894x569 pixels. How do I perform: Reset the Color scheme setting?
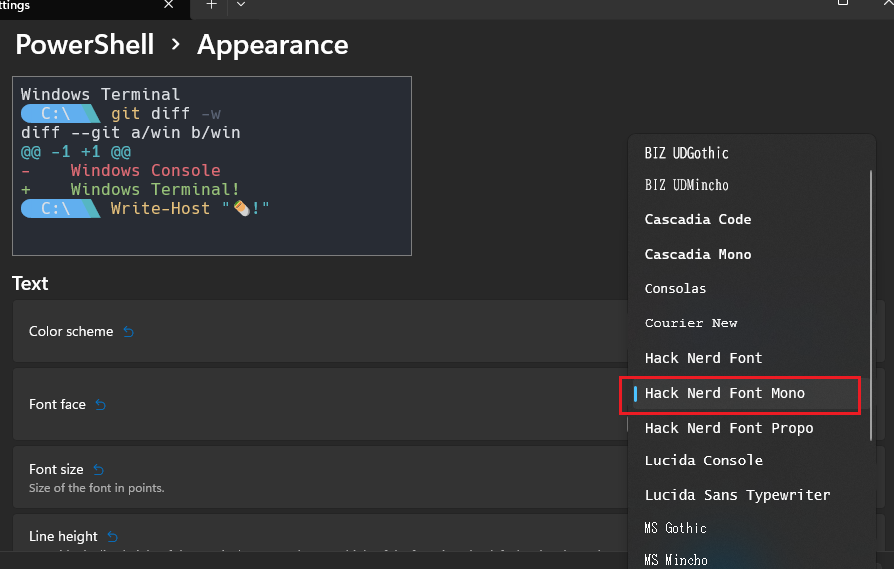128,332
